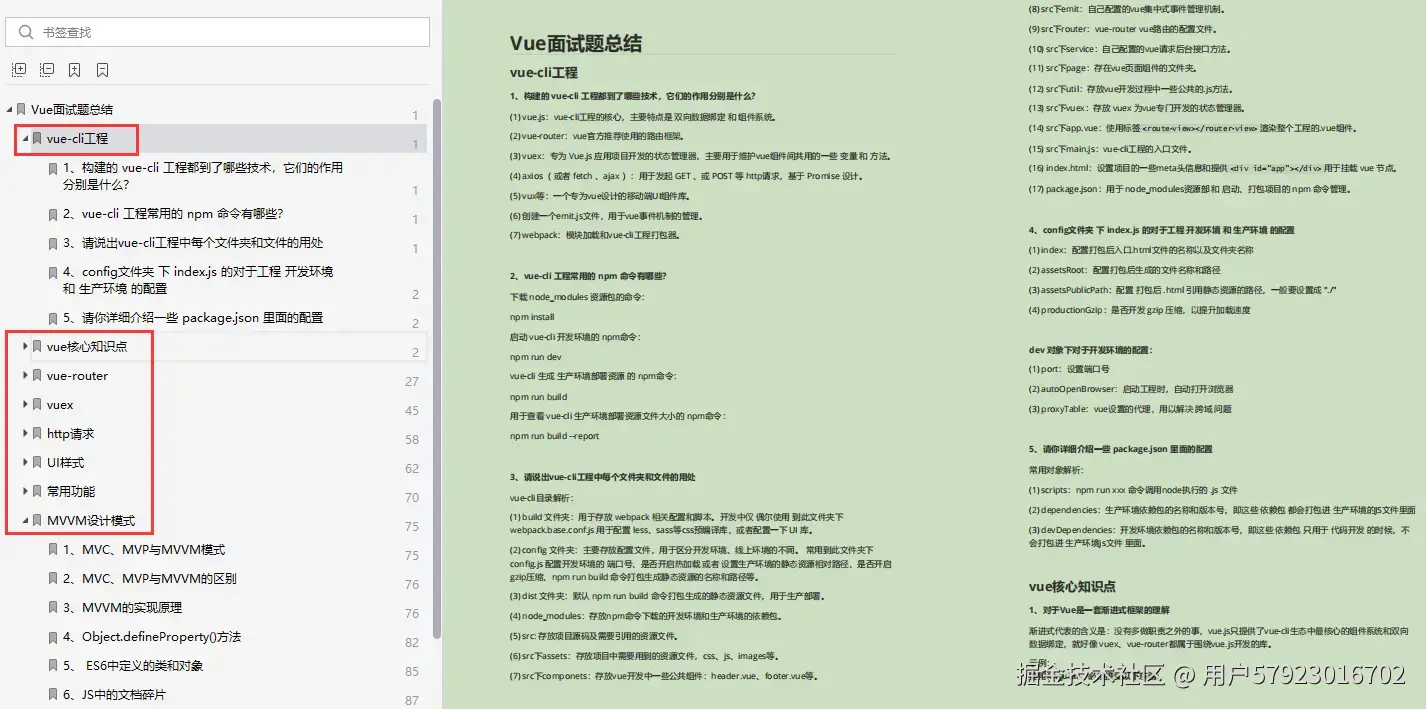Click the vue核心知识点 heading in the document
This screenshot has height=709, width=1426.
tap(1072, 586)
